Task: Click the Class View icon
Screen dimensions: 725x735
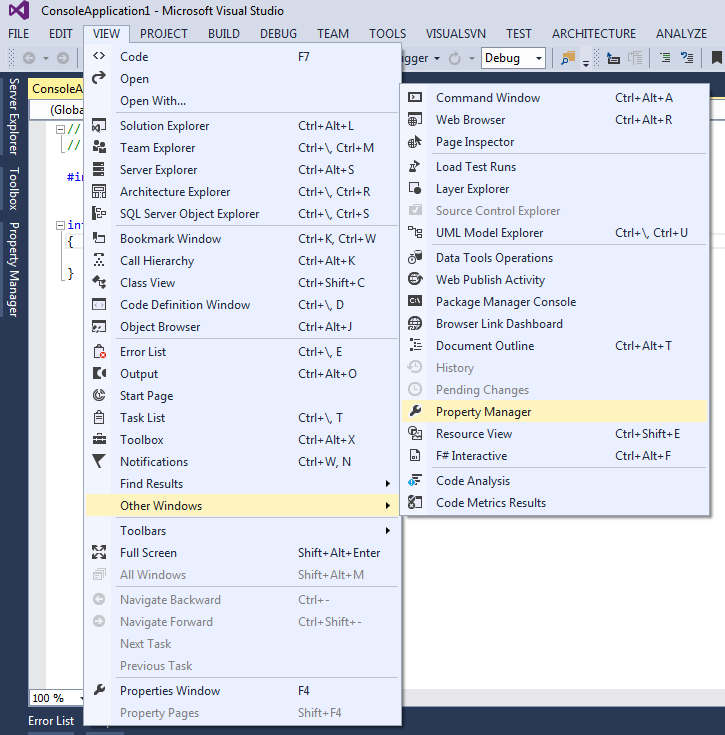Action: point(99,283)
